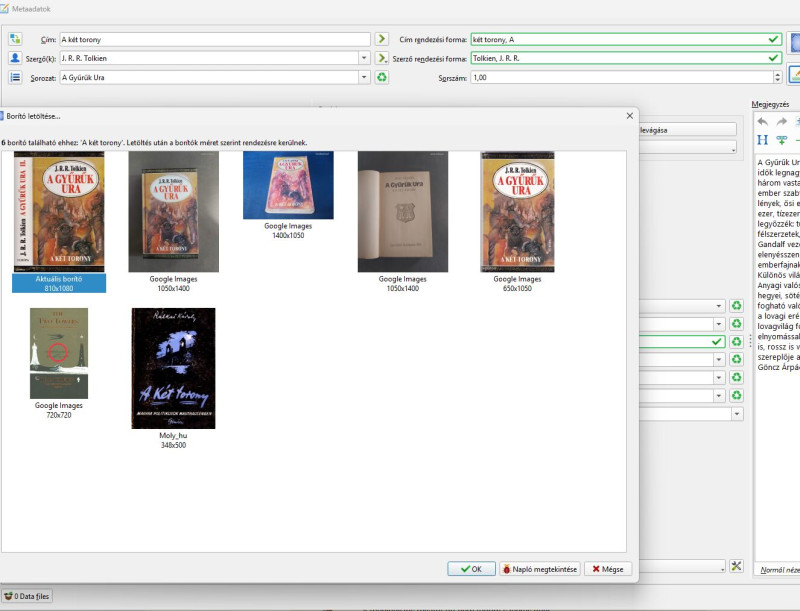Viewport: 800px width, 611px height.
Task: Select the Aktuális borító 810x1080 cover
Action: click(59, 222)
